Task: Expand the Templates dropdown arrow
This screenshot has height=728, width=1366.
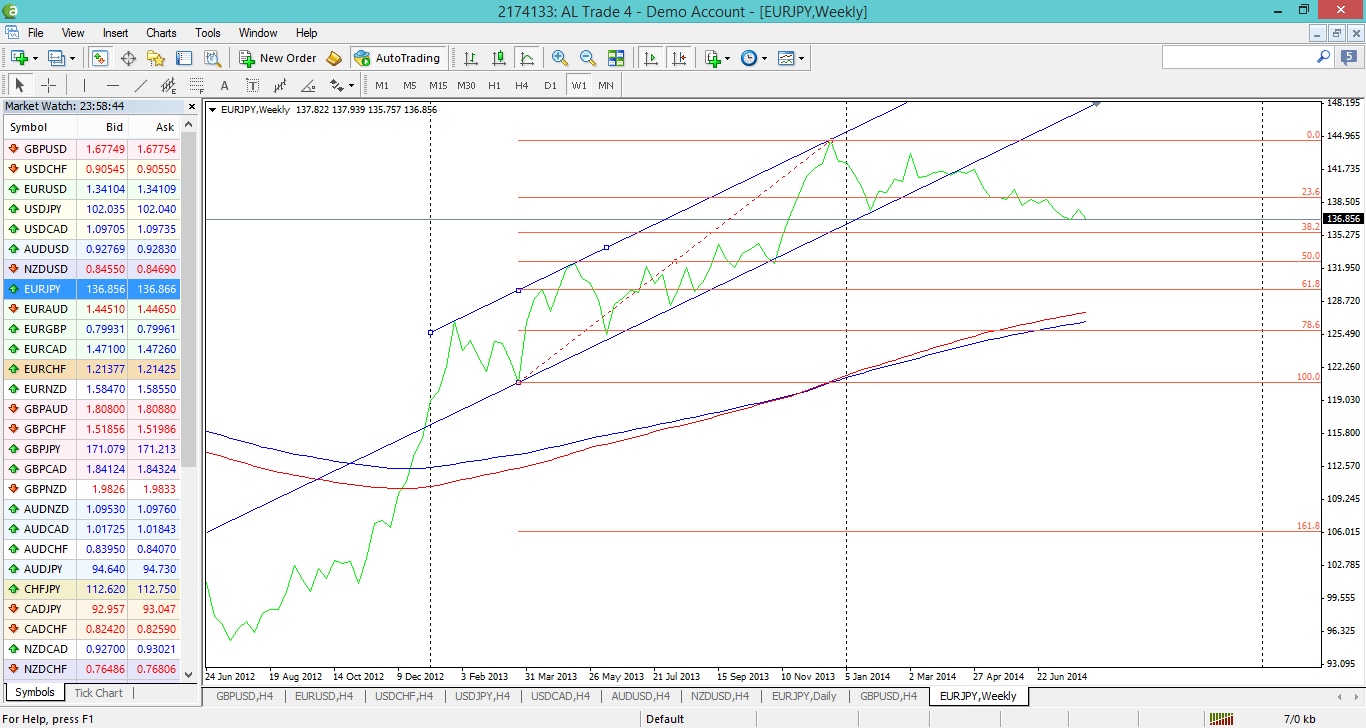Action: point(802,58)
